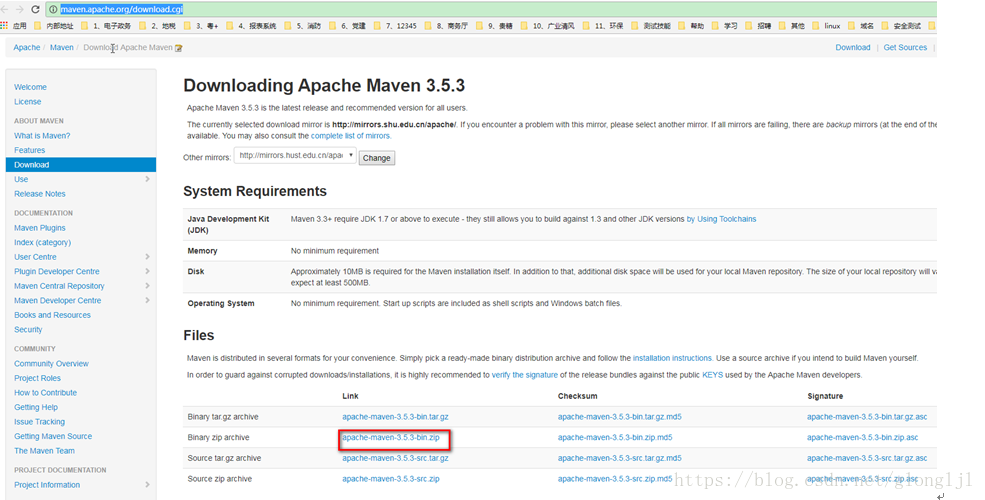
Task: Click the Get Sources link
Action: point(905,48)
